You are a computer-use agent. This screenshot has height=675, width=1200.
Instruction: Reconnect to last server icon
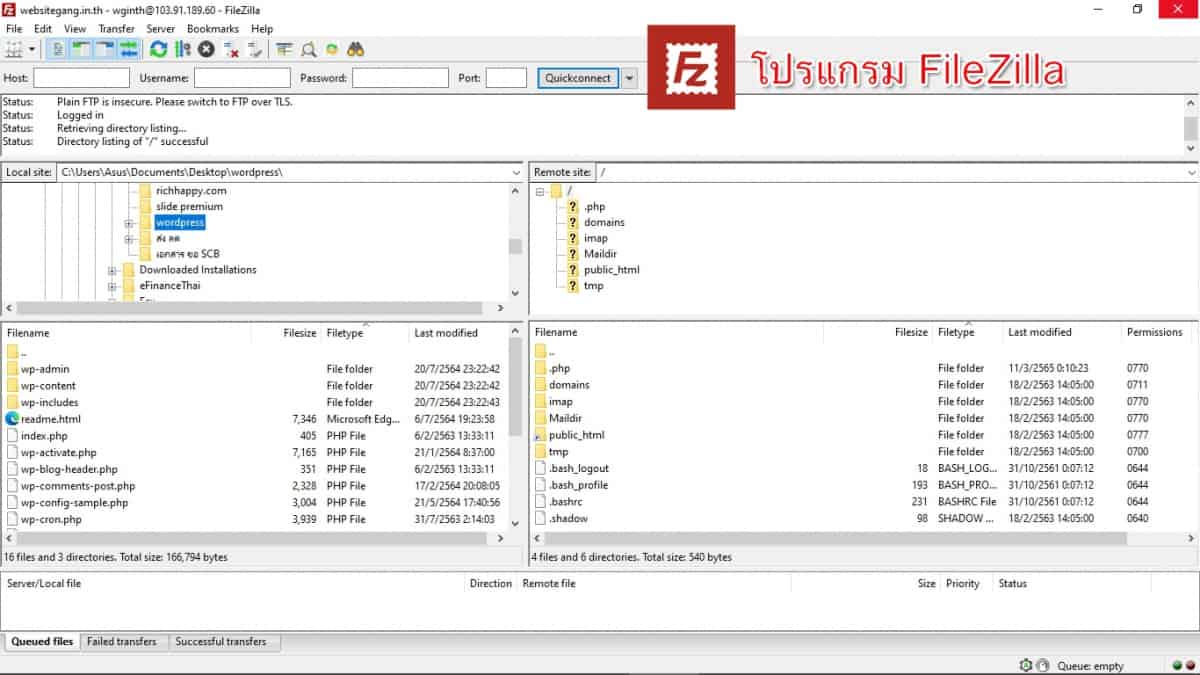click(x=255, y=49)
